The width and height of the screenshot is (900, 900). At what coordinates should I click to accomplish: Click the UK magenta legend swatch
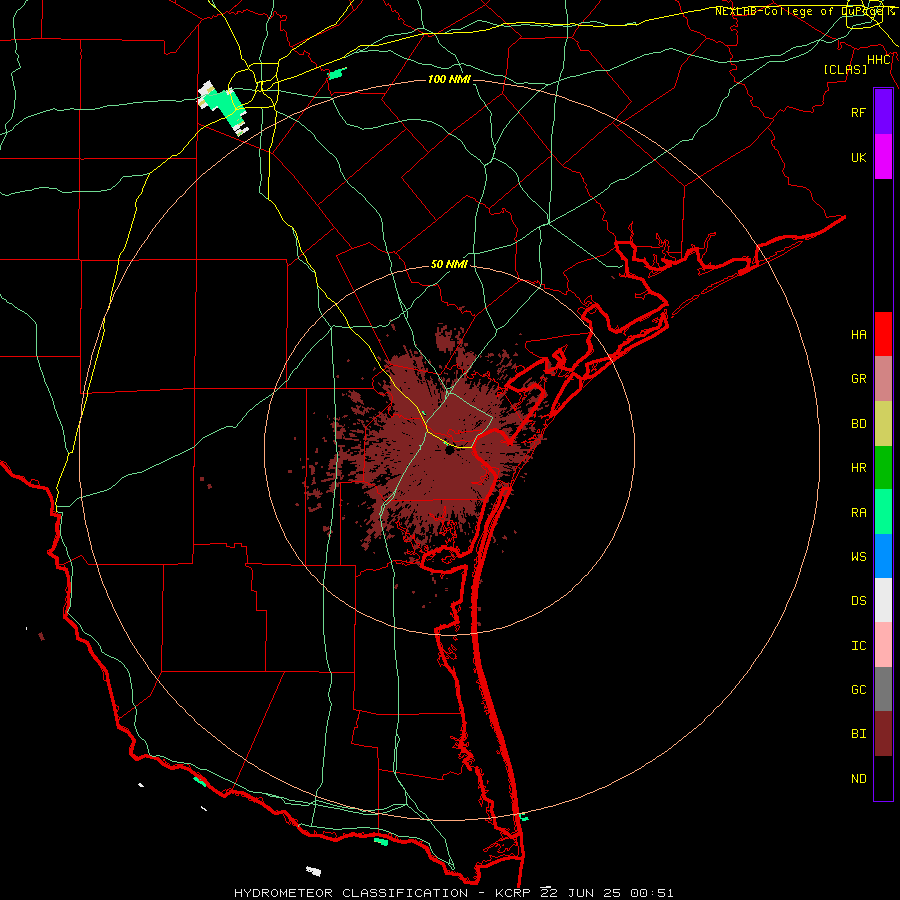883,157
